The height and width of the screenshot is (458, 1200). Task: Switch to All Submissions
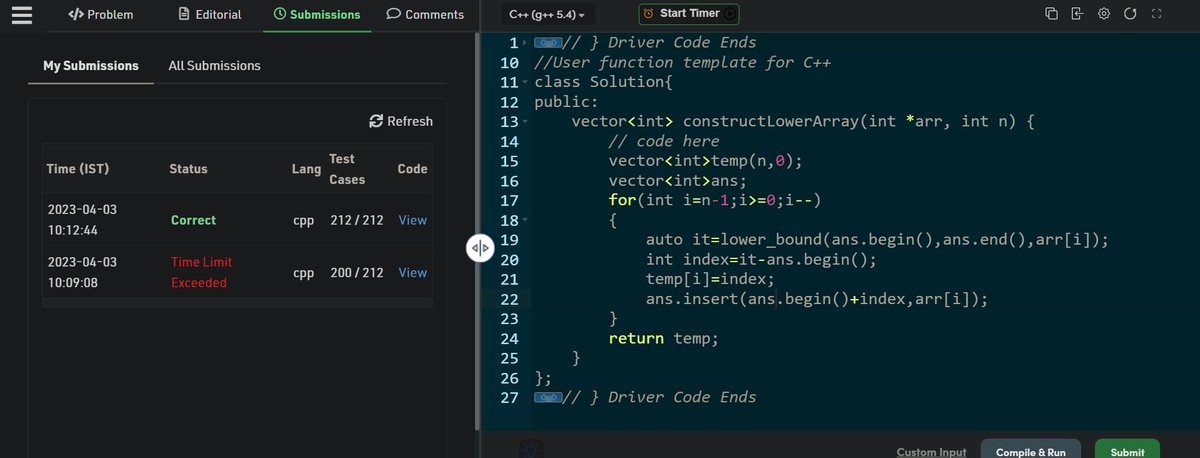tap(215, 65)
